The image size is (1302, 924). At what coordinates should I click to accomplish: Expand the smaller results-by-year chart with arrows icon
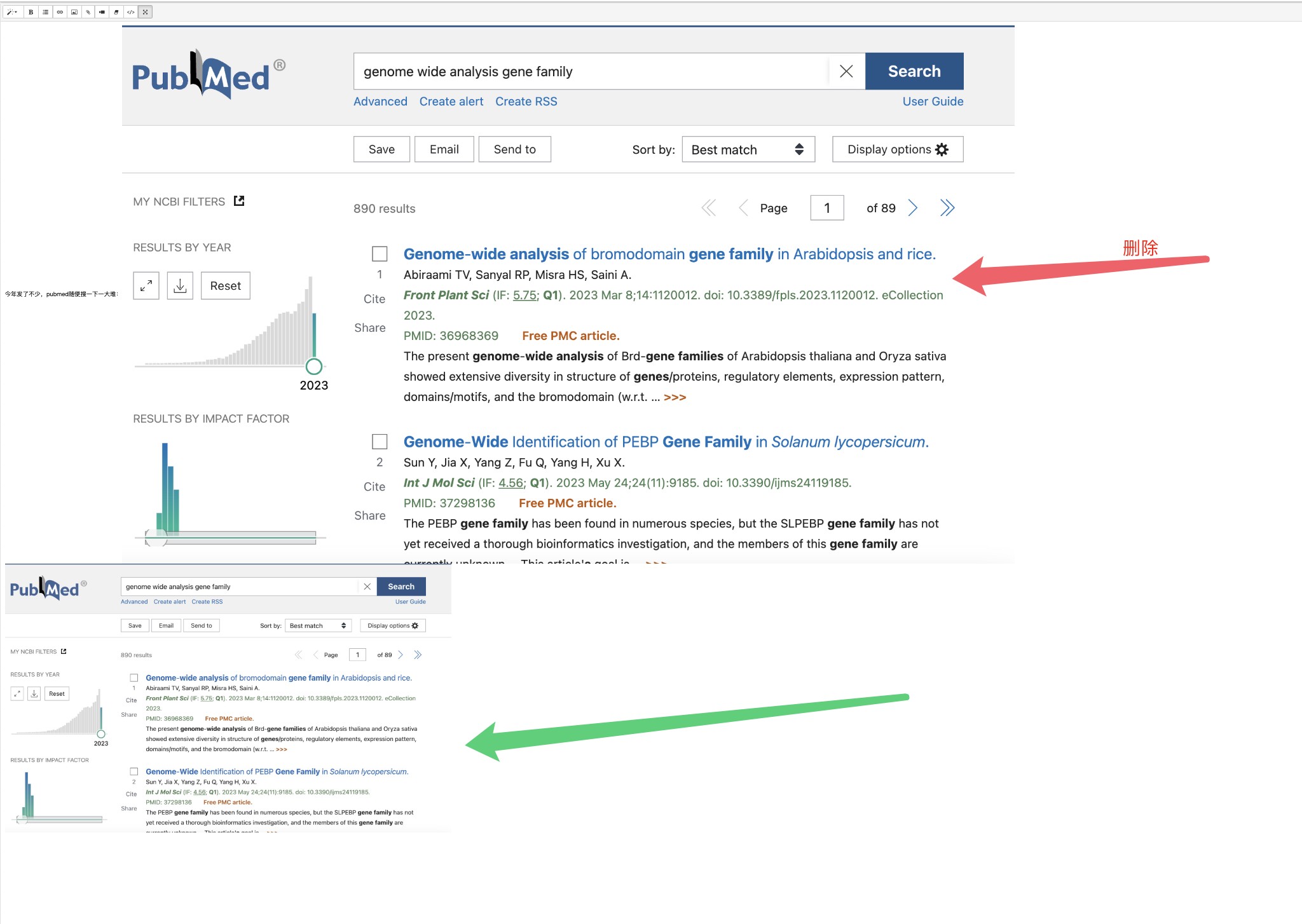[17, 694]
